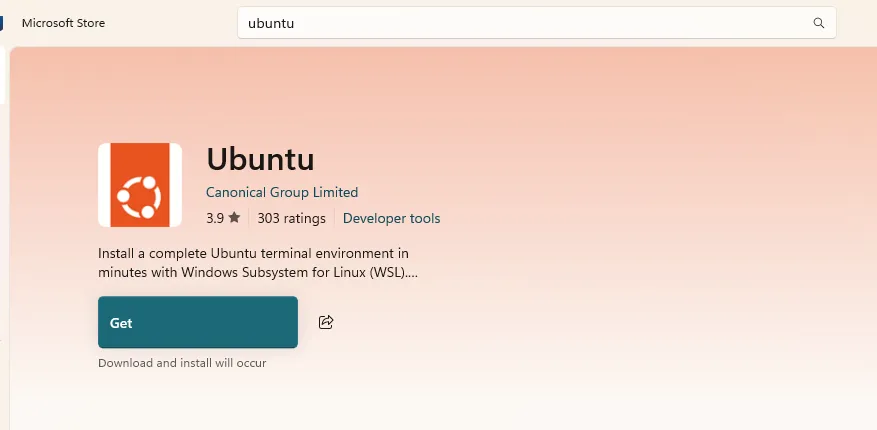
Task: Click the Ubuntu app title
Action: click(261, 159)
